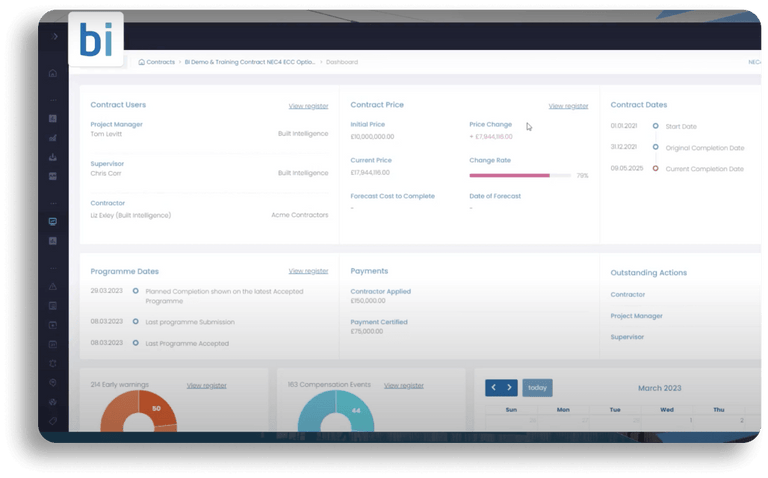Image resolution: width=768 pixels, height=478 pixels.
Task: Select the Original Completion Date marker
Action: 655,147
